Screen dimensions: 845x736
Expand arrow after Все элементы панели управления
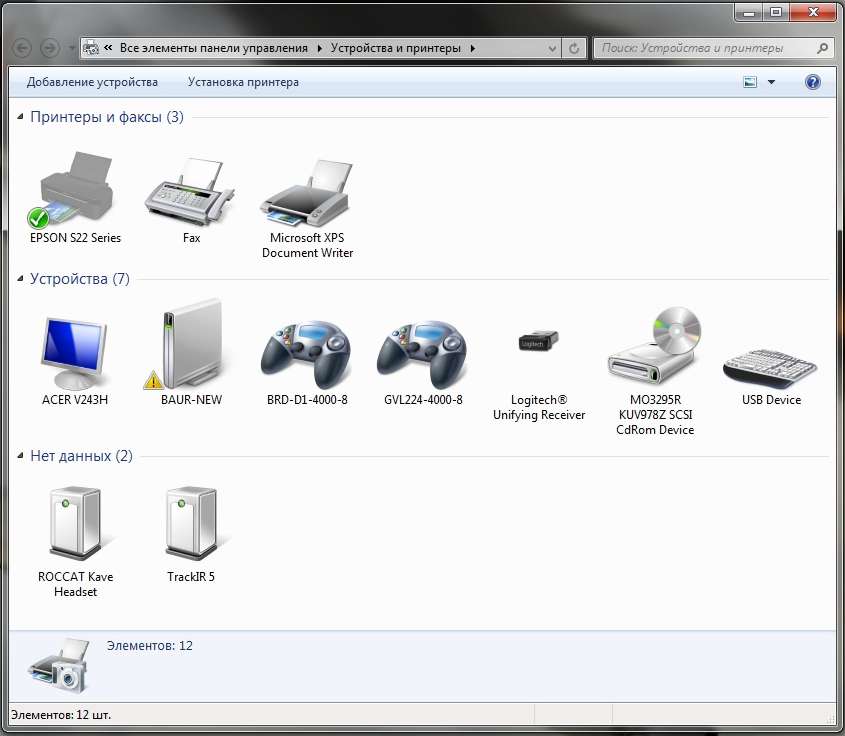tap(320, 48)
